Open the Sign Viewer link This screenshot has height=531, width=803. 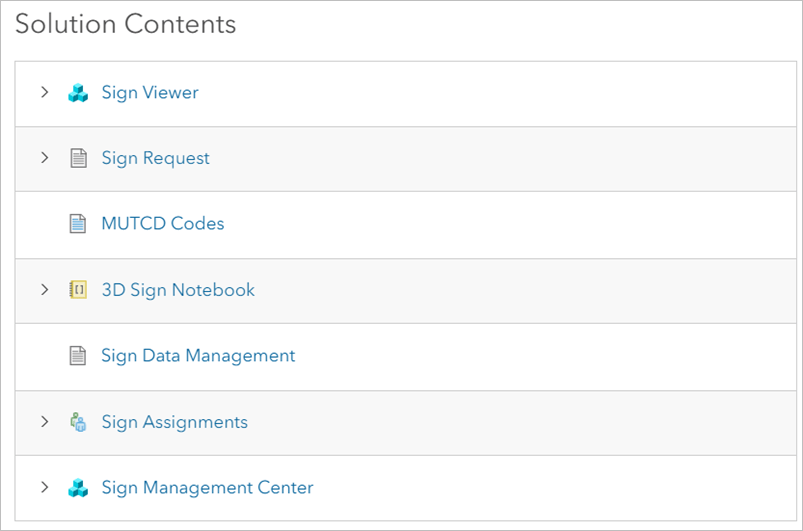(x=150, y=93)
